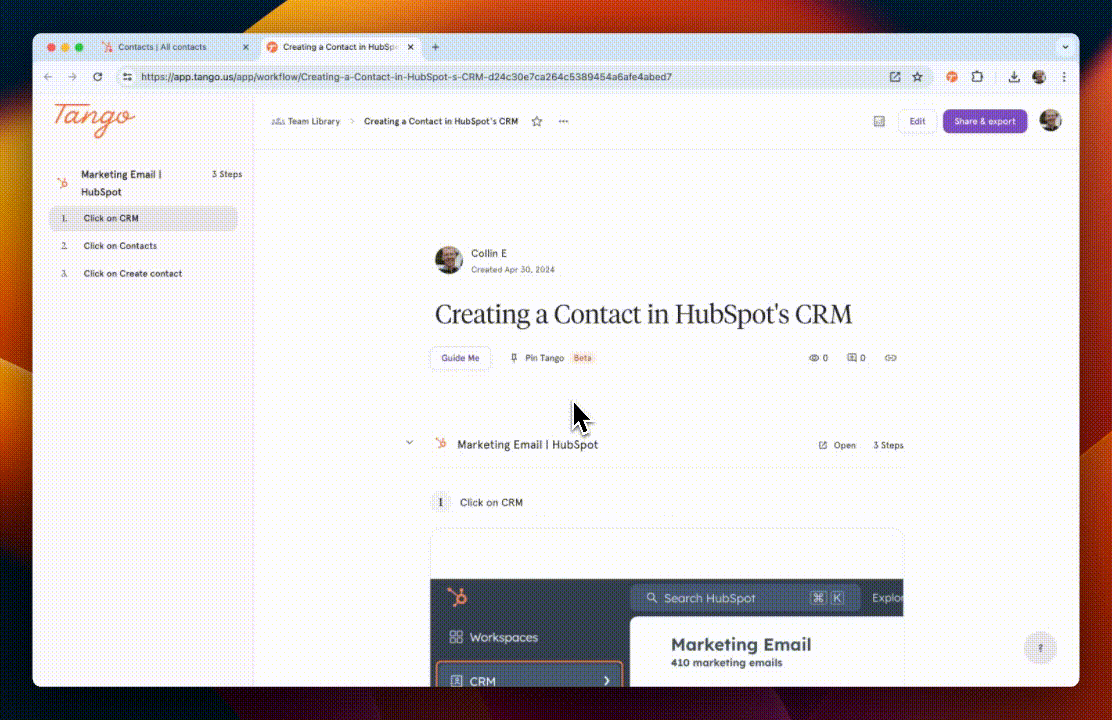
Task: Favorite the workflow with the star beside the breadcrumb title
Action: (537, 121)
